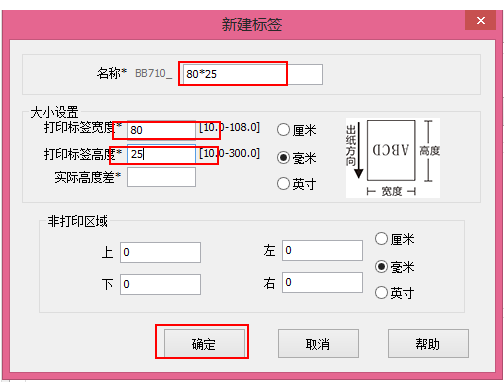This screenshot has height=392, width=504.
Task: Open 帮助 help button
Action: point(428,344)
